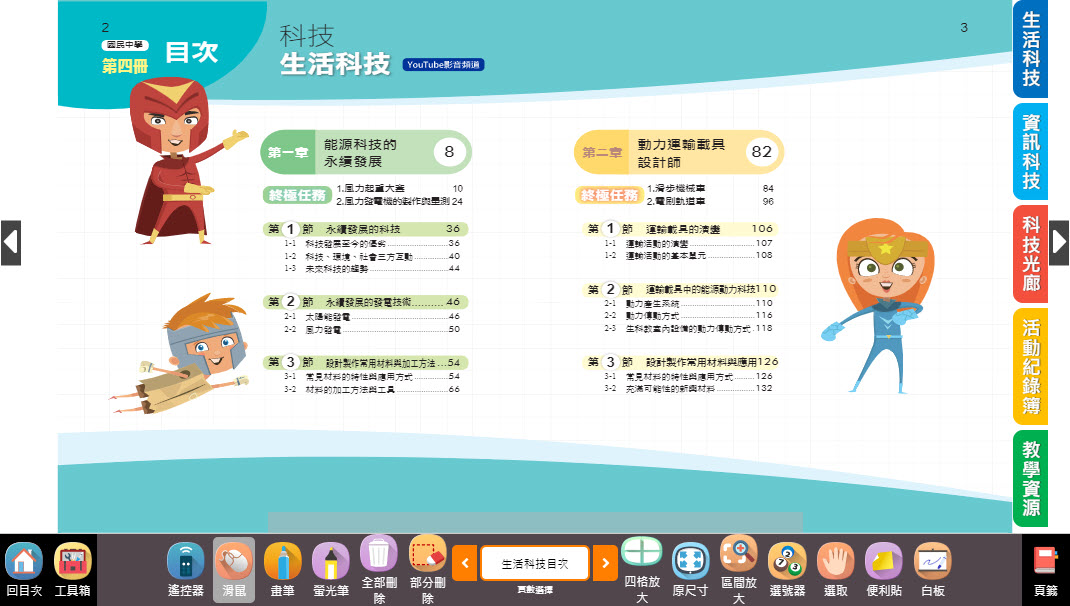Click 終極任務 badge under chapter two

click(x=609, y=195)
